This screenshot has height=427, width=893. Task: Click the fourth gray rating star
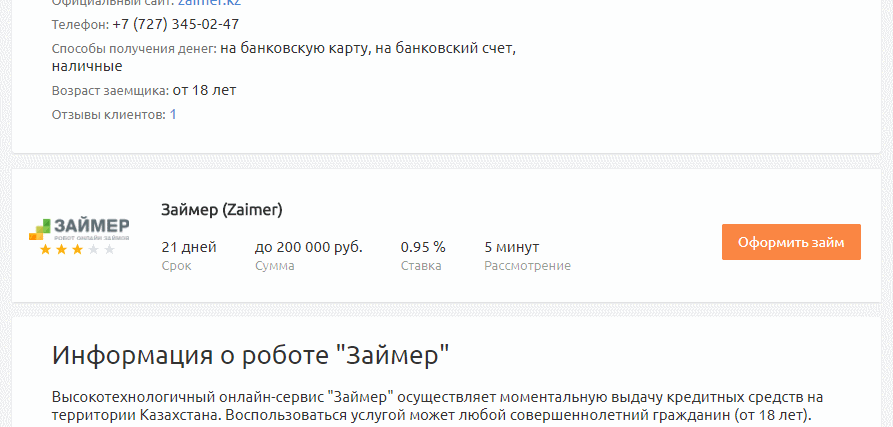[x=93, y=250]
